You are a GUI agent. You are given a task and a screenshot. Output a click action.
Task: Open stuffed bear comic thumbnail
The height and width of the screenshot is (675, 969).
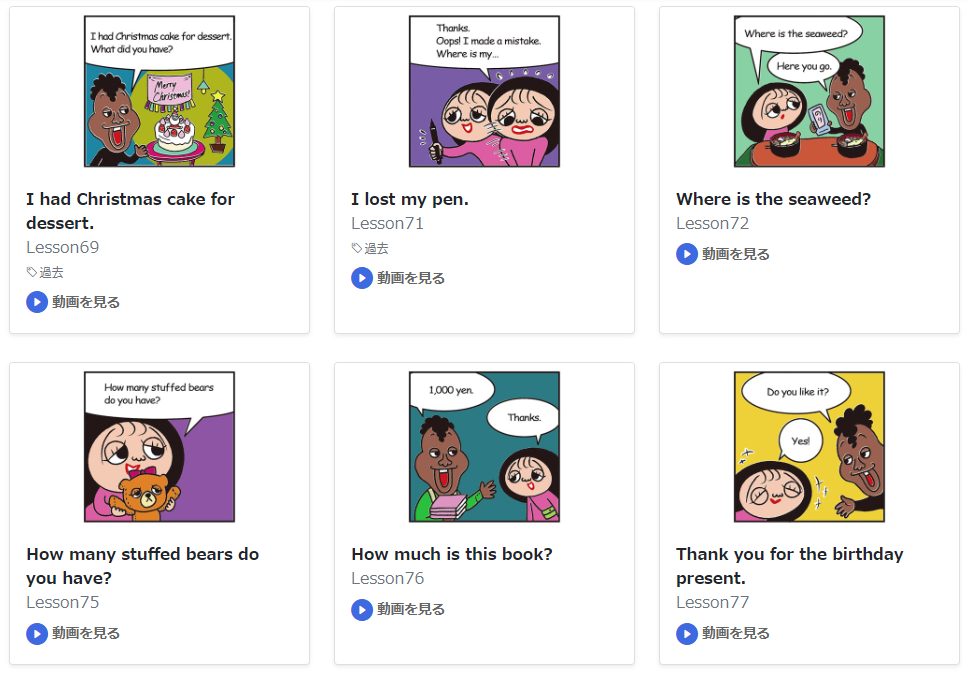(159, 446)
